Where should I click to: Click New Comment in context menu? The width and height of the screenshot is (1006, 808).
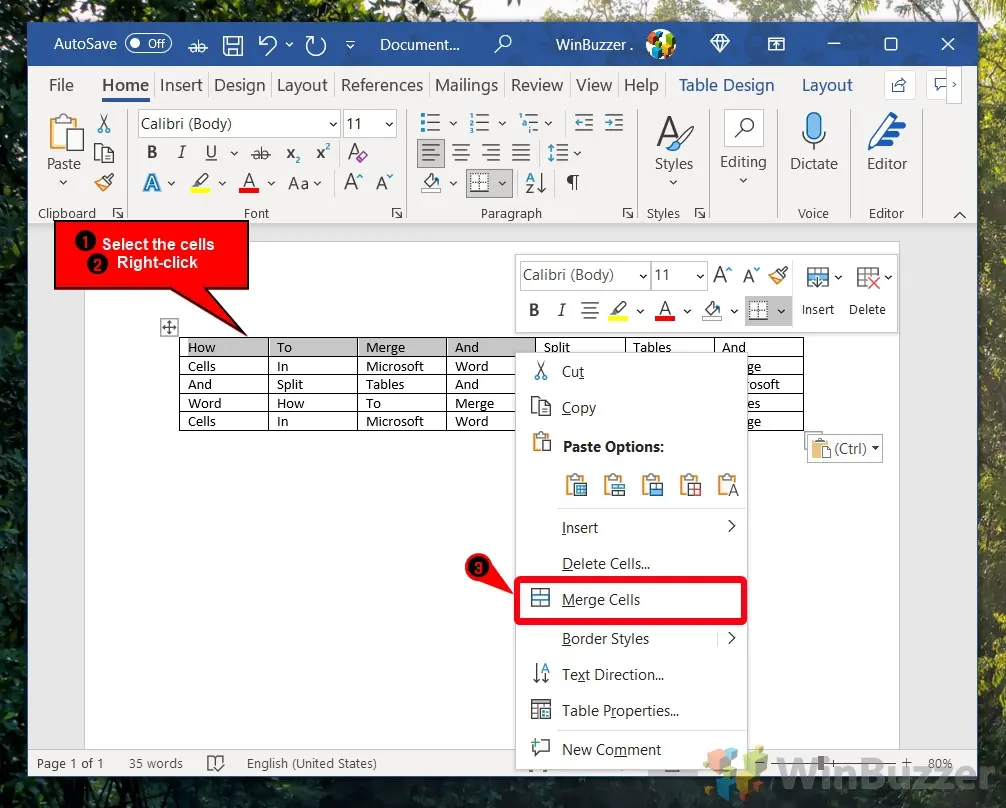pyautogui.click(x=611, y=749)
